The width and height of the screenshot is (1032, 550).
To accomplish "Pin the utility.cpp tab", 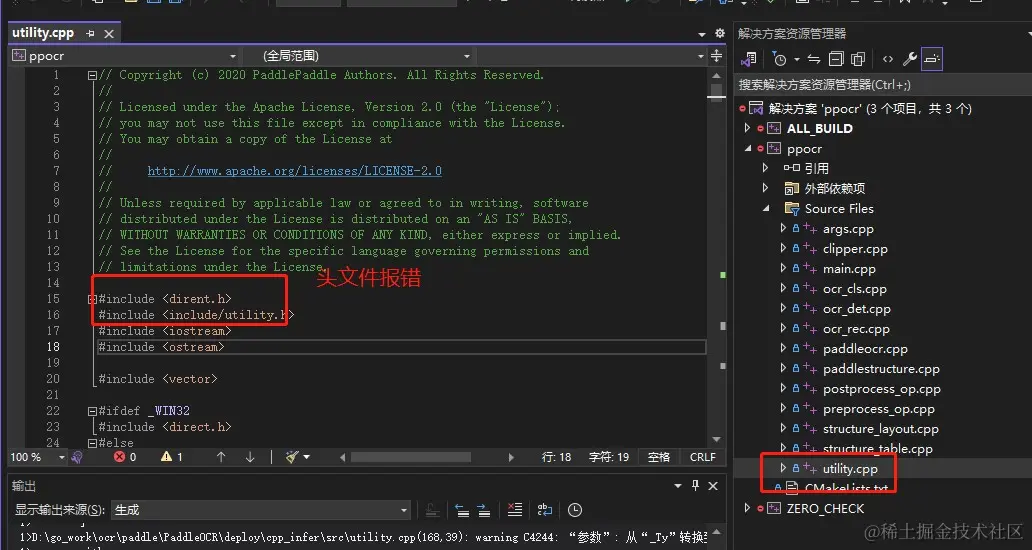I will point(90,34).
